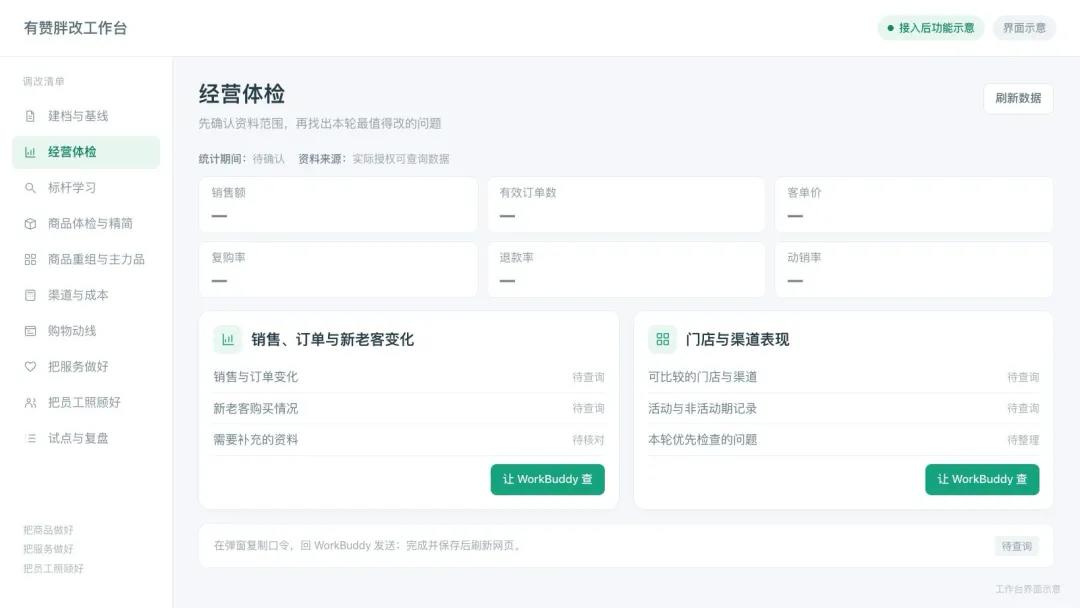Viewport: 1080px width, 608px height.
Task: Click the heart icon beside 把服务做好
Action: click(x=30, y=366)
